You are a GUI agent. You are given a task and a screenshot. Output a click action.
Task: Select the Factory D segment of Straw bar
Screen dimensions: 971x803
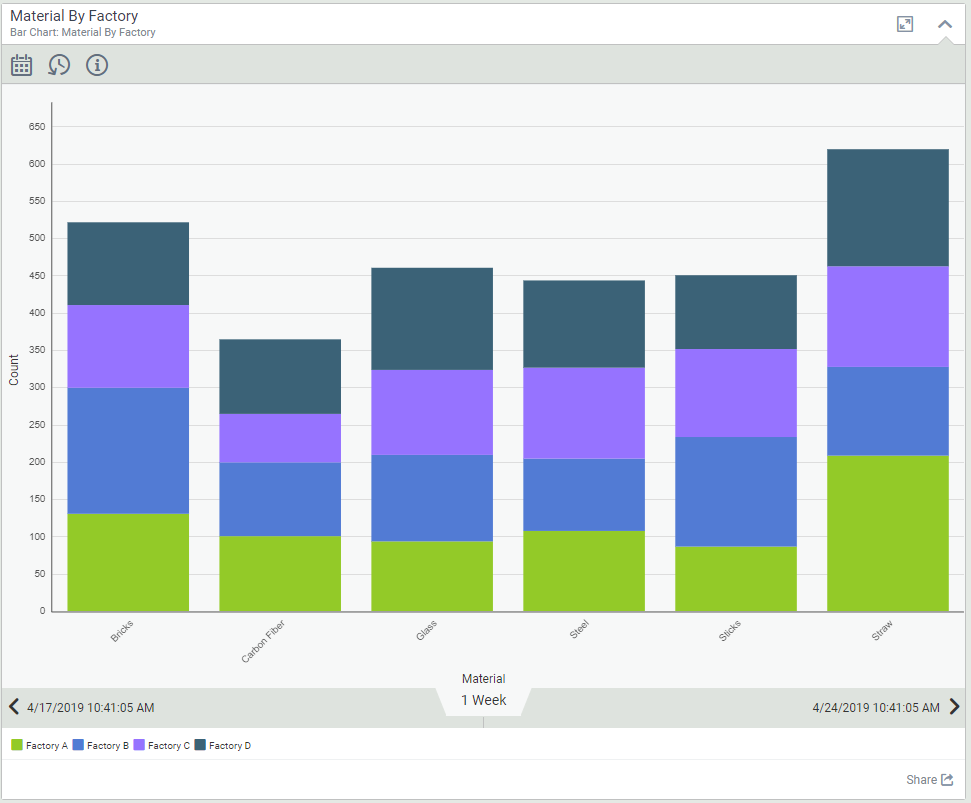(887, 207)
